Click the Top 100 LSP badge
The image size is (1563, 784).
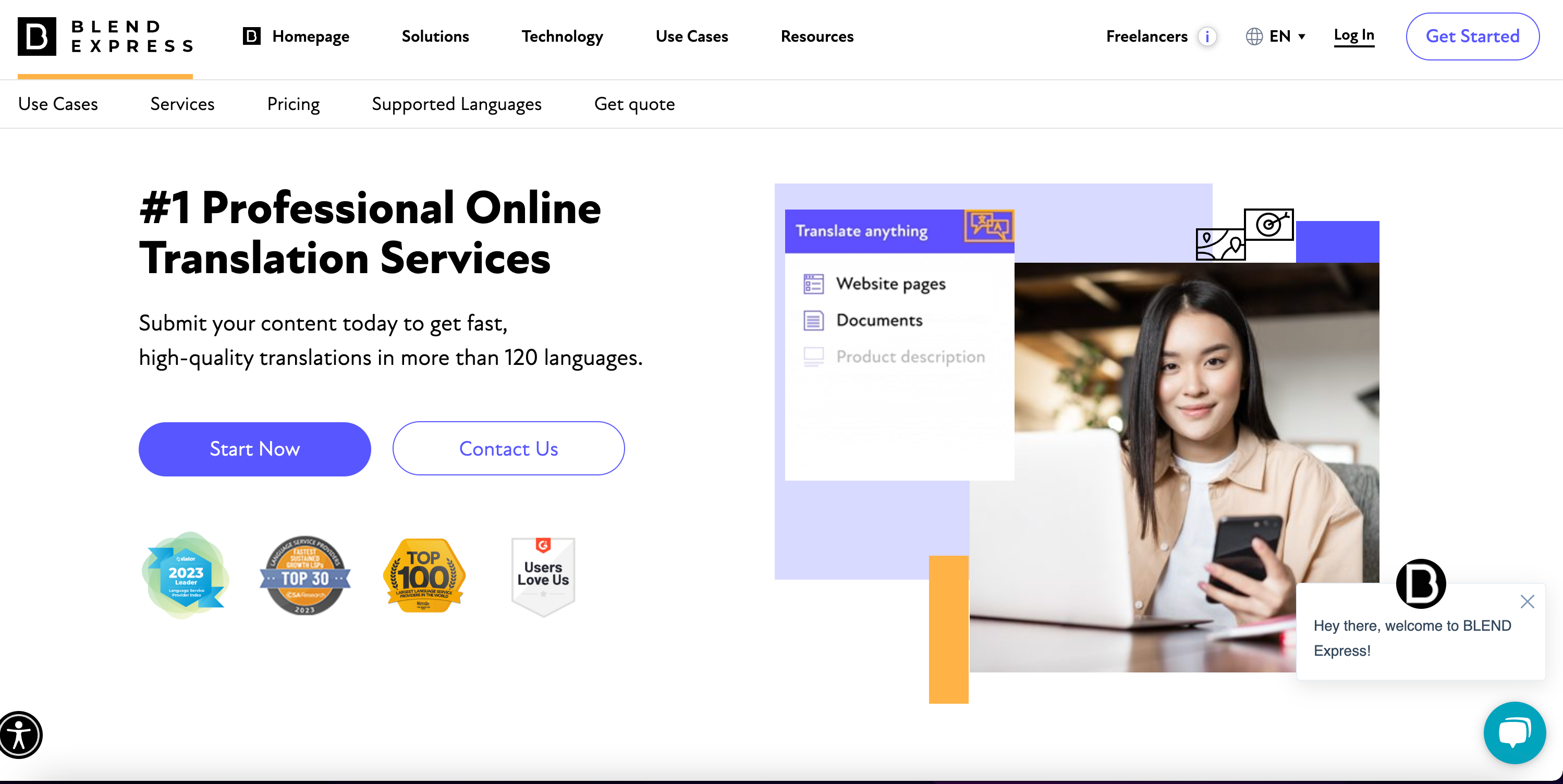click(x=424, y=575)
